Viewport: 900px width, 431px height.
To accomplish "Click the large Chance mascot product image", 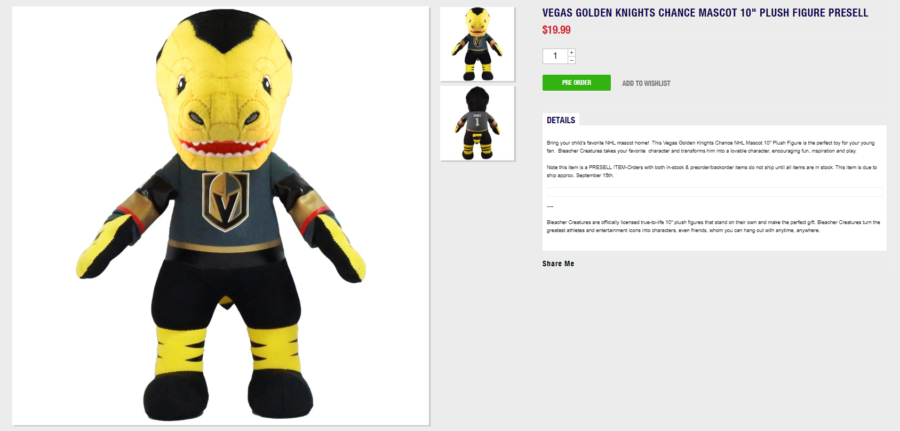I will coord(220,216).
